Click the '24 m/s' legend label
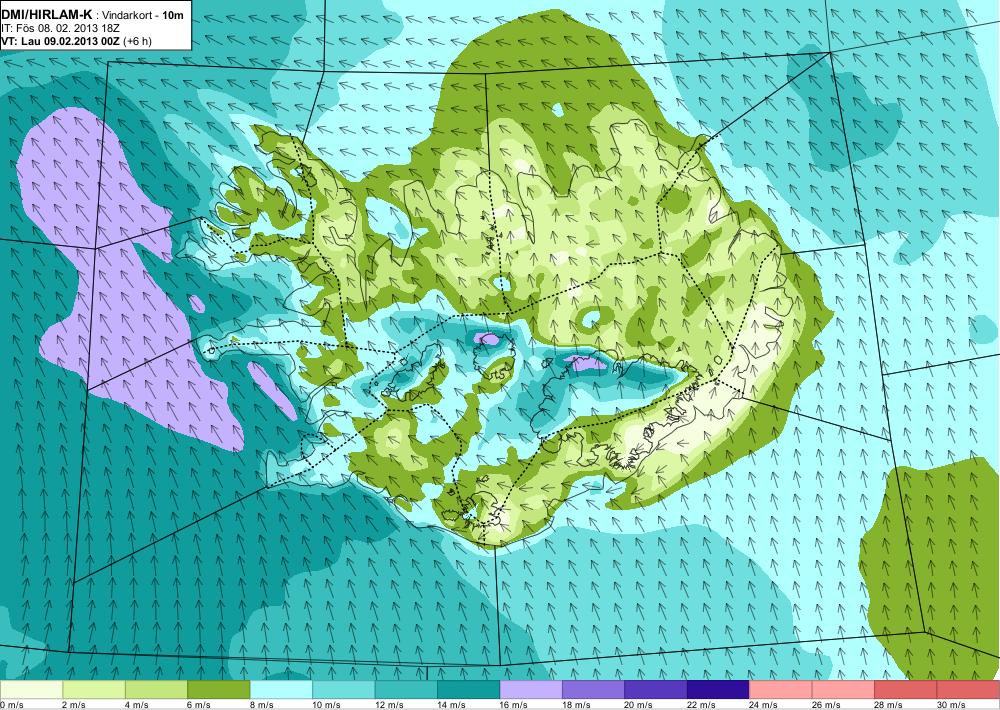Screen dimensions: 1000x710 pos(764,705)
